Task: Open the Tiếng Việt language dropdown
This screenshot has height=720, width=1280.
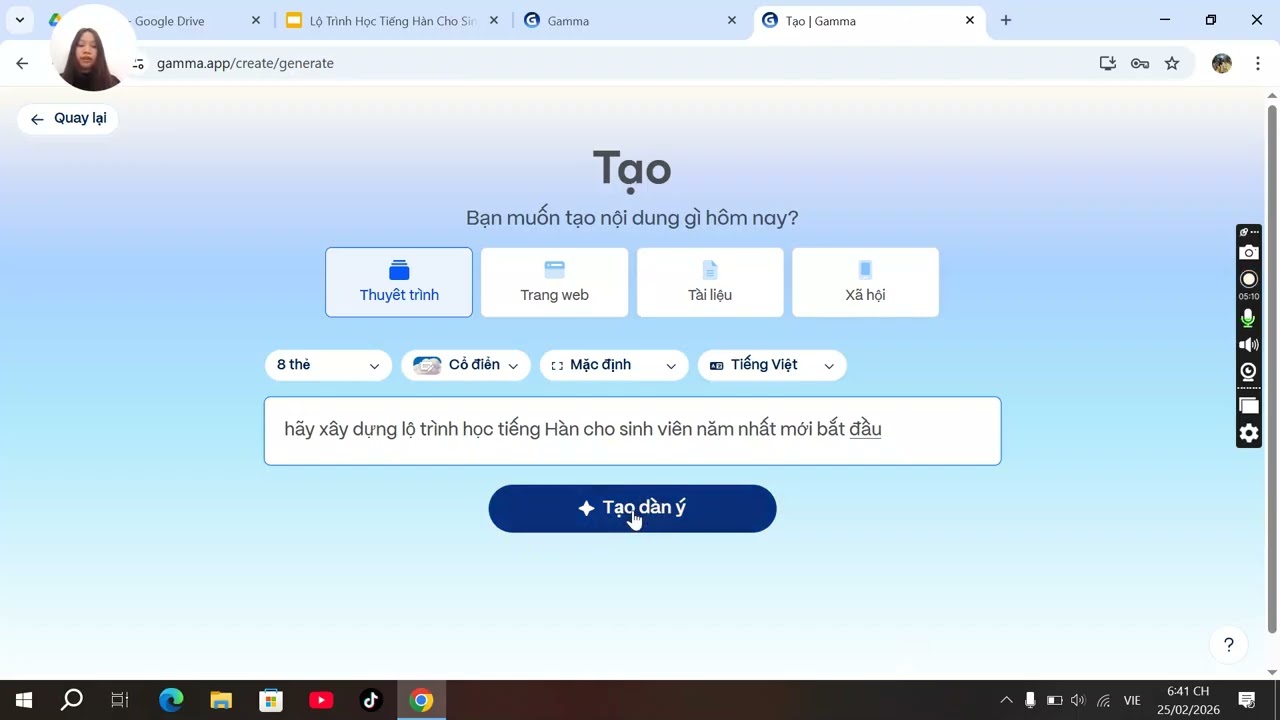Action: (x=772, y=365)
